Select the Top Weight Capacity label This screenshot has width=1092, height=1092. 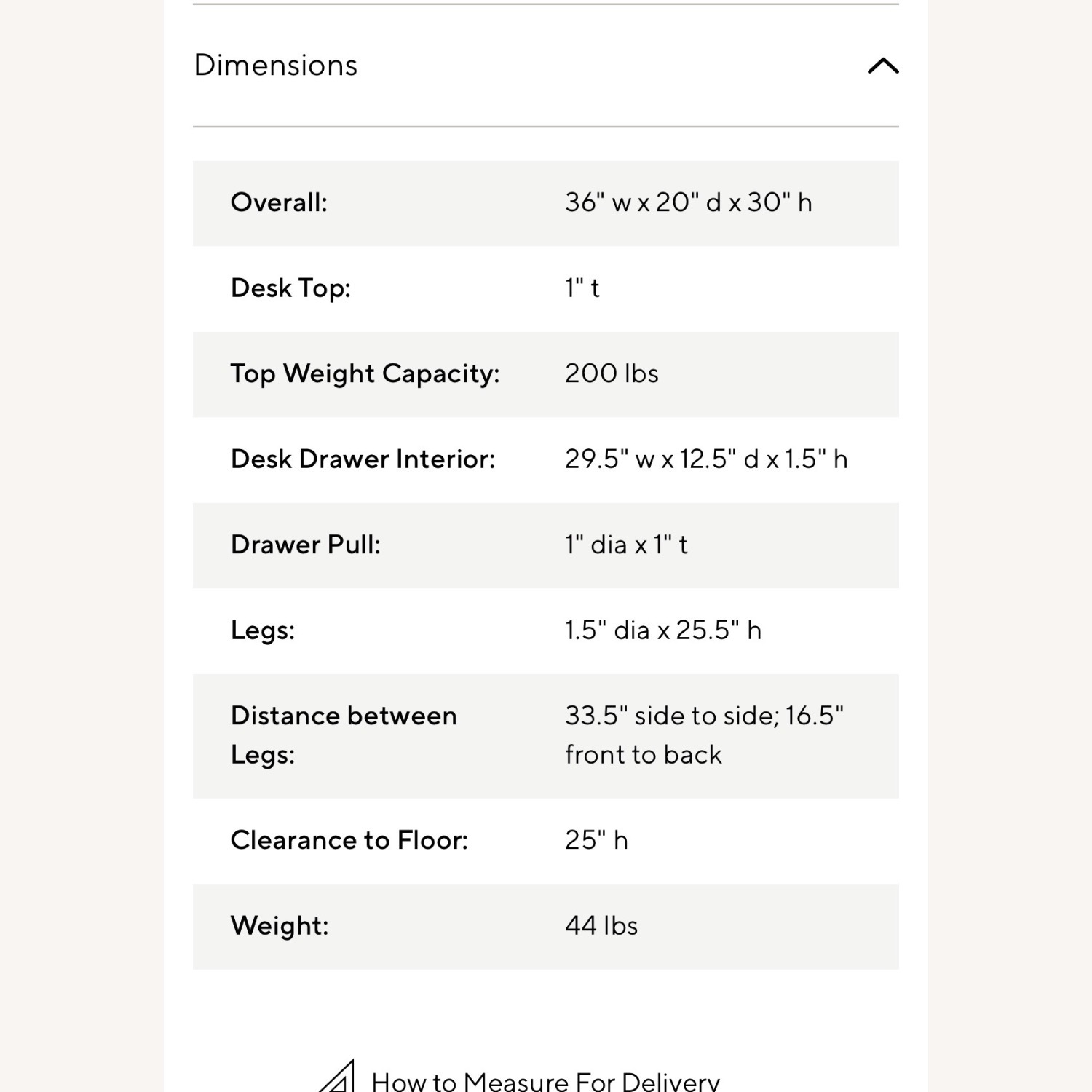365,374
